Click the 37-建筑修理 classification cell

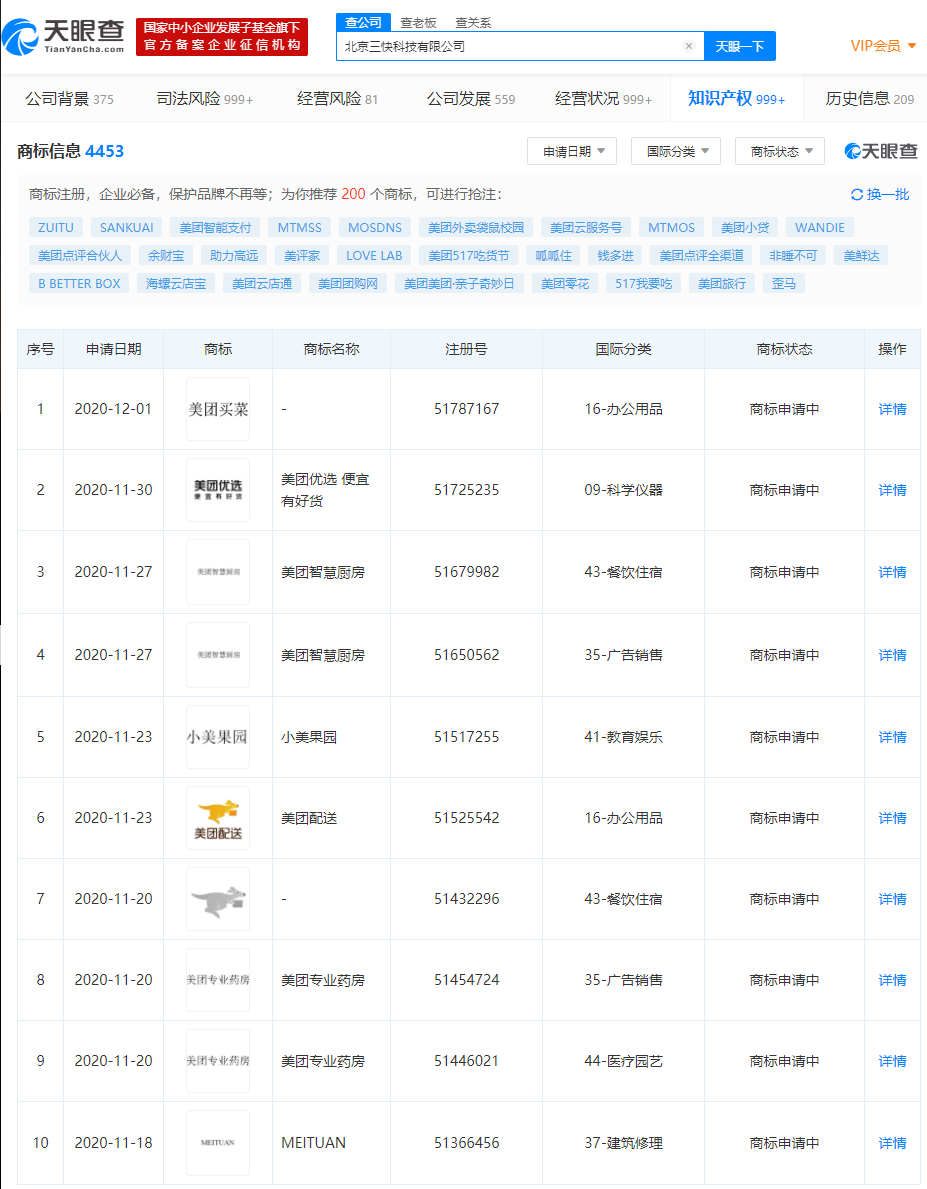624,1144
